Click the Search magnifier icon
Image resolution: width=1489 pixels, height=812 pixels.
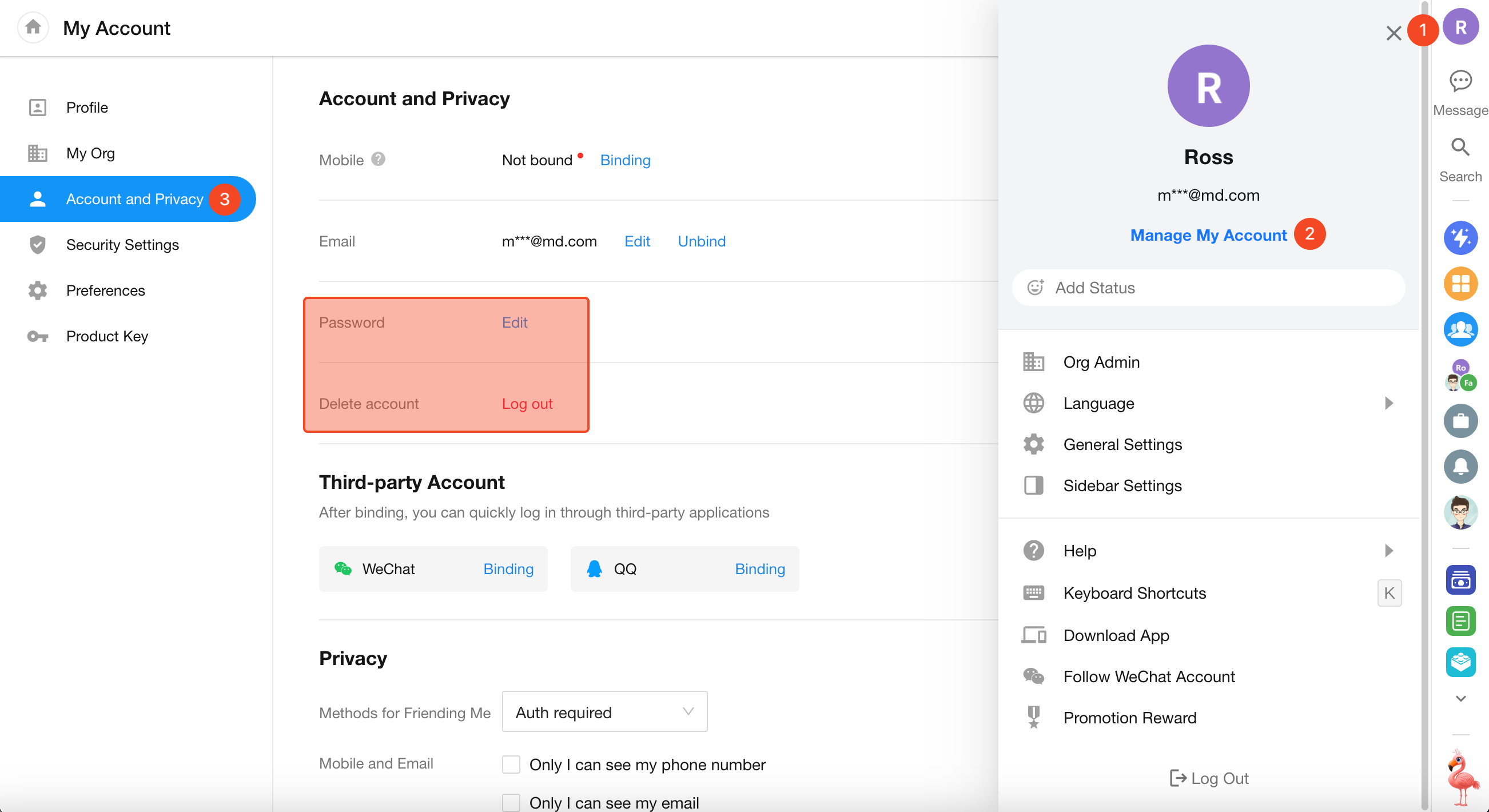pos(1460,148)
